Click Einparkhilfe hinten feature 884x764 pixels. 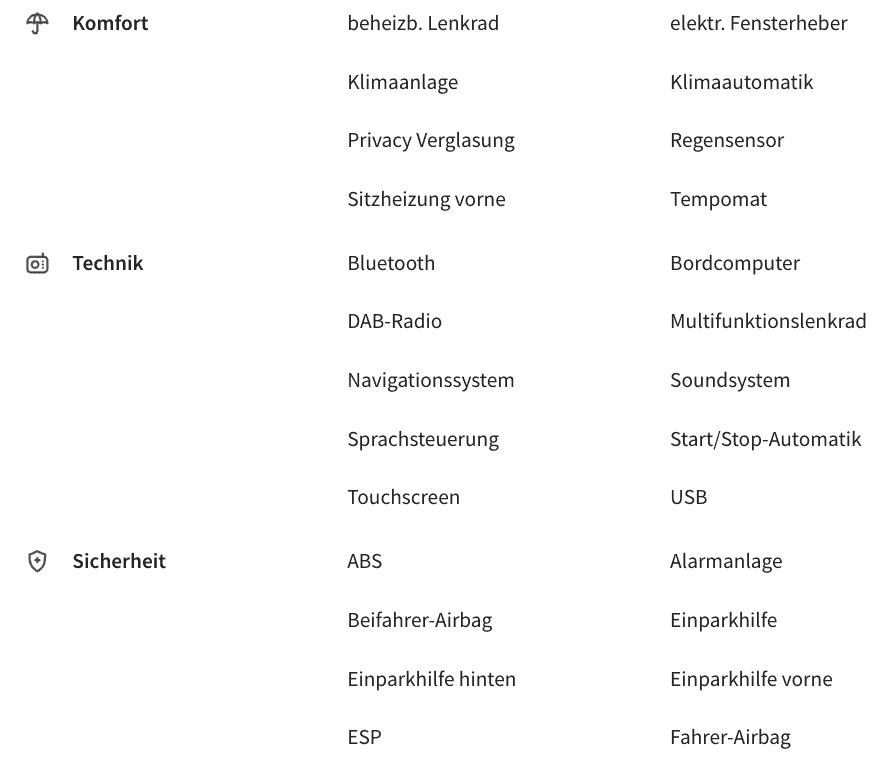(432, 680)
